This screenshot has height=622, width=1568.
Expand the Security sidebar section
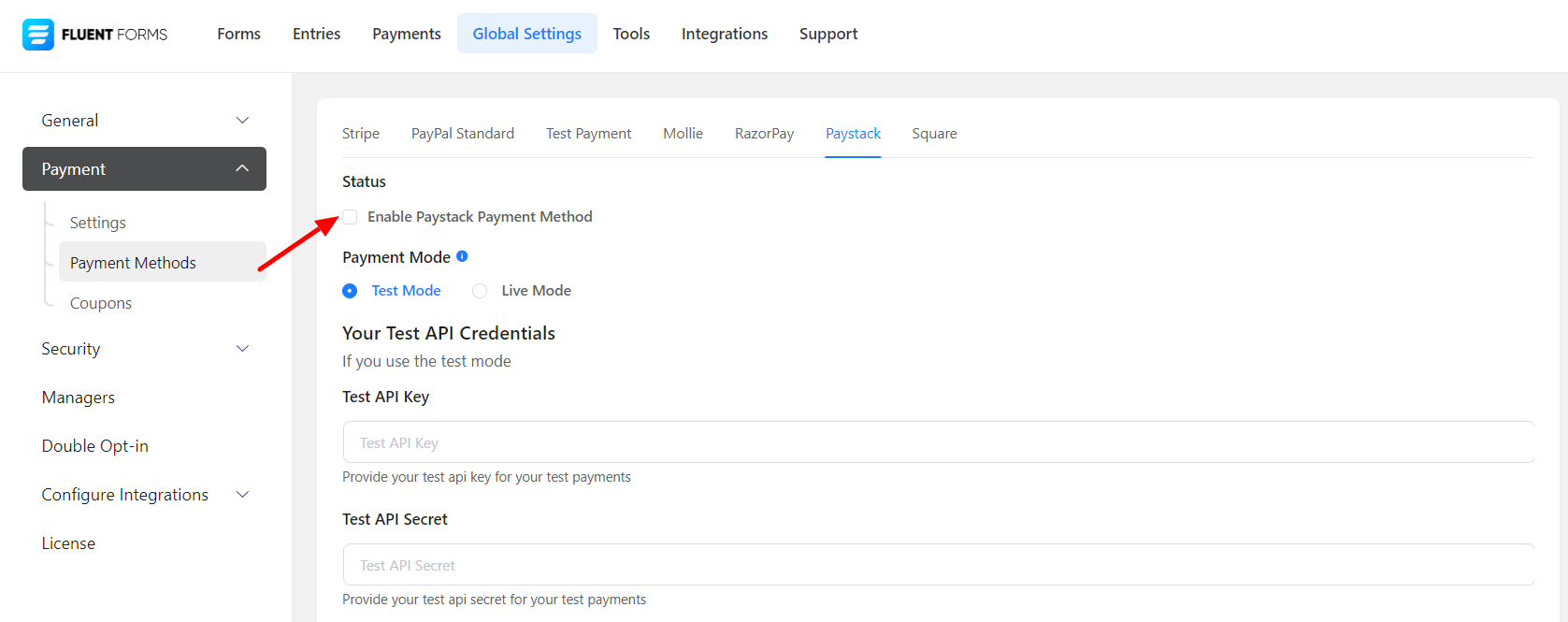(242, 349)
